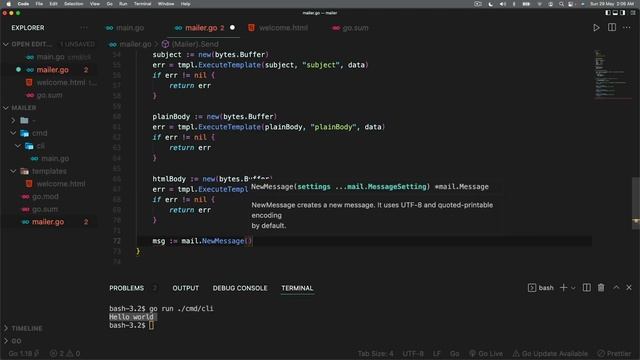Toggle bottom panel layout icon
The image size is (640, 360).
click(x=615, y=13)
